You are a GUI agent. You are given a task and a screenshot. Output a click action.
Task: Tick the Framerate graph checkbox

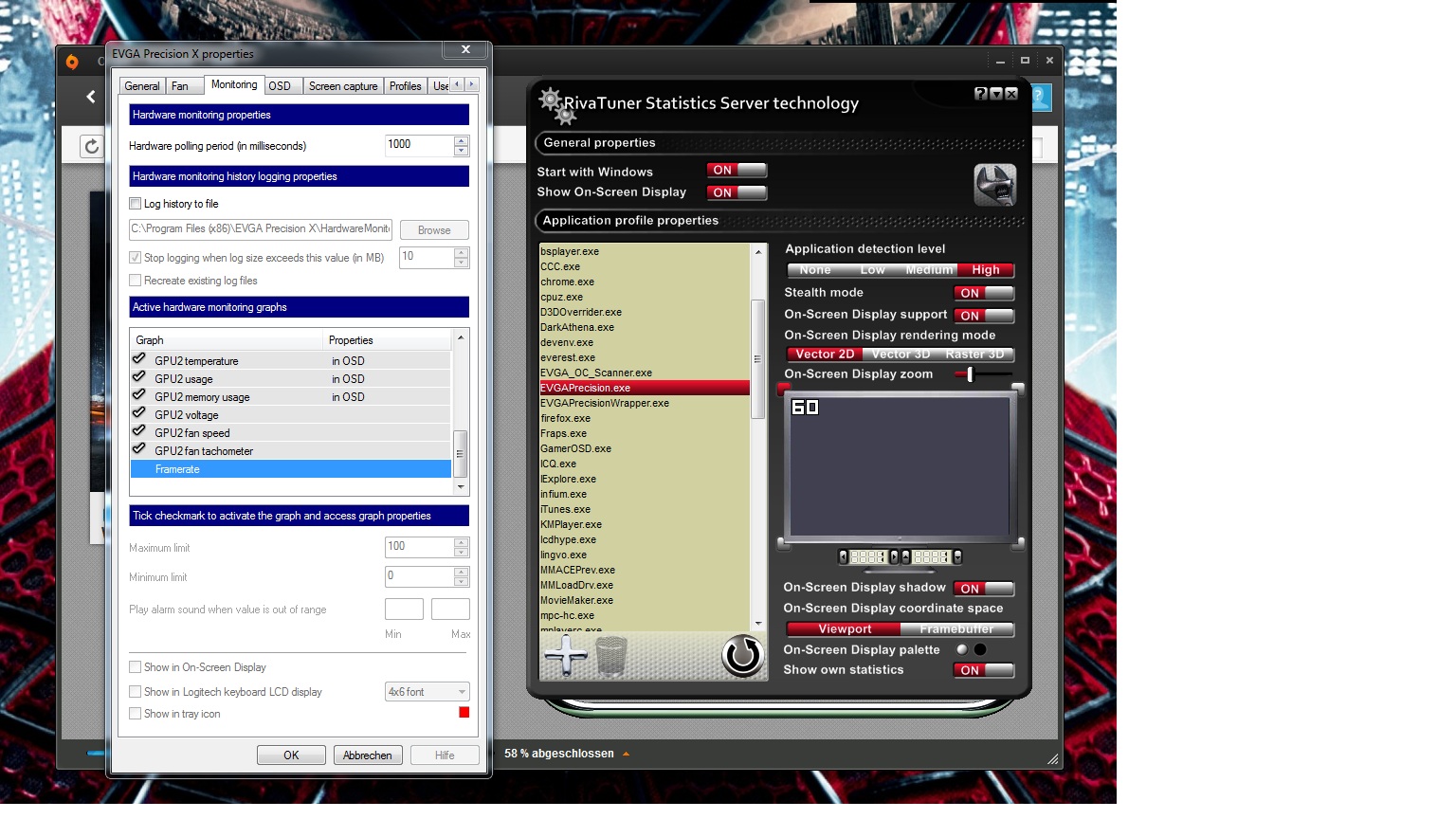pos(139,469)
